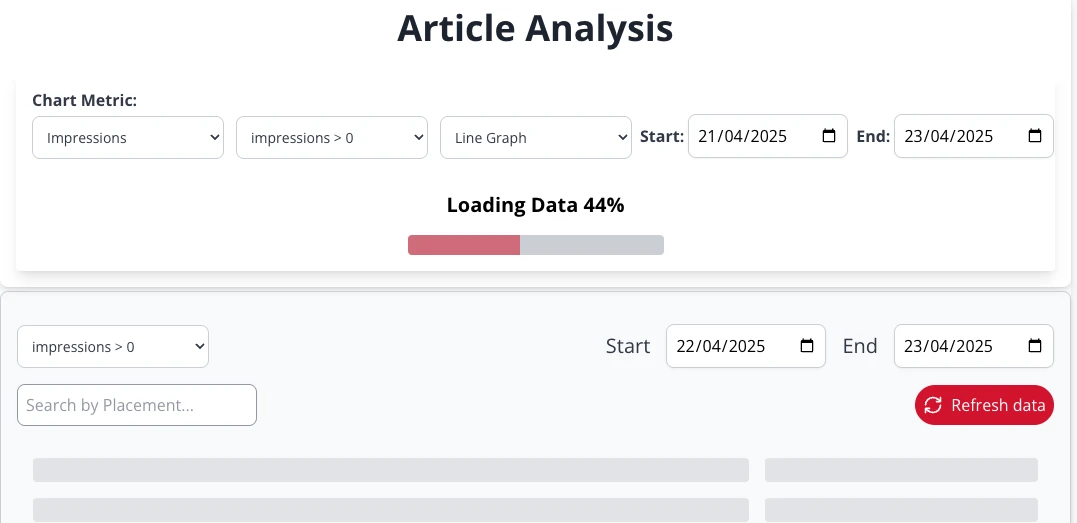
Task: Click the 21/04/2025 start date text
Action: [744, 137]
